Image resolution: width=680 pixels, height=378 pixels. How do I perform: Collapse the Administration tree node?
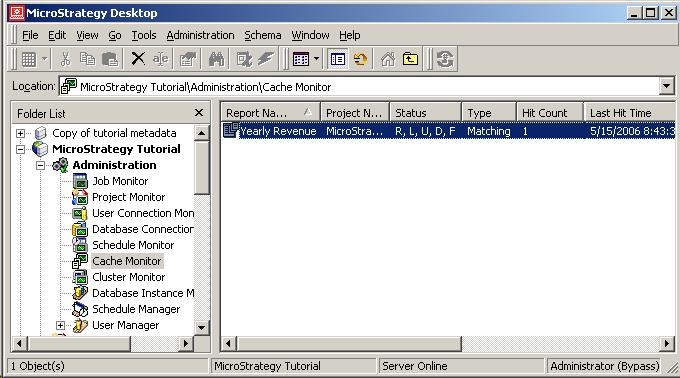(40, 165)
